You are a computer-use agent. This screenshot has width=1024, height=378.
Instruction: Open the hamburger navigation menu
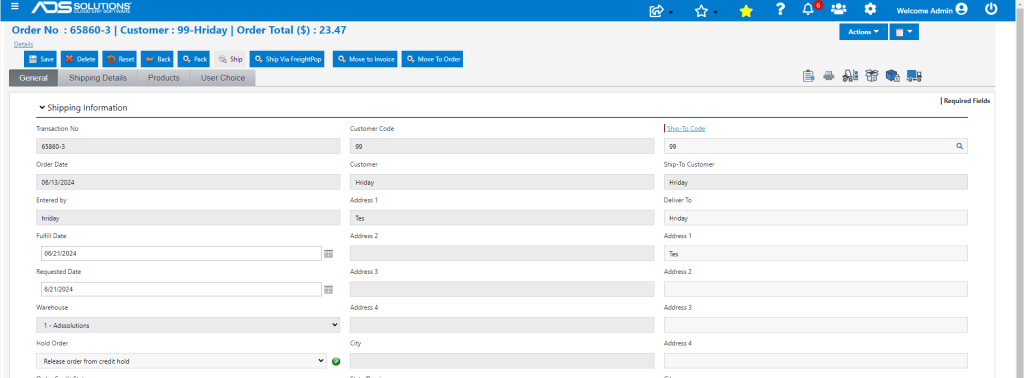click(14, 7)
